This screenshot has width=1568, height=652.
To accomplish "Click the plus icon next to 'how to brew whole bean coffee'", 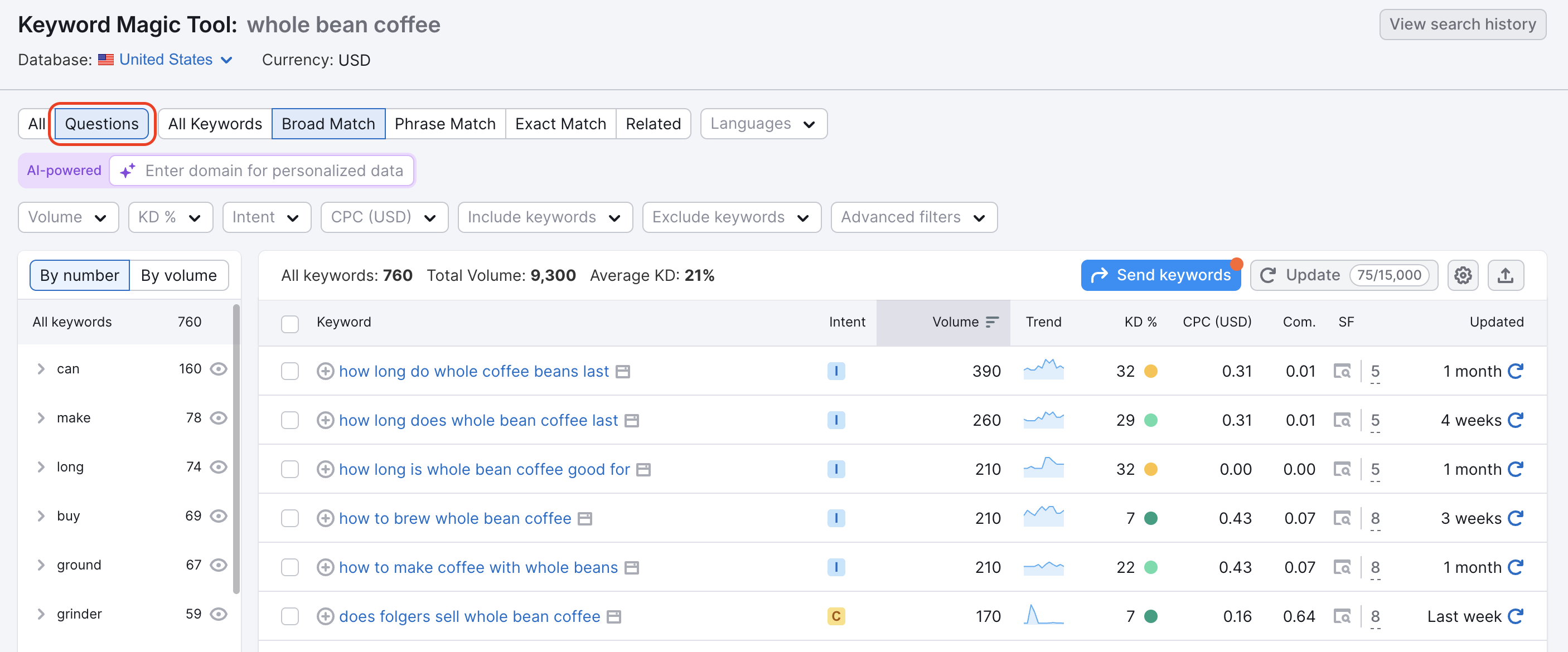I will 325,518.
